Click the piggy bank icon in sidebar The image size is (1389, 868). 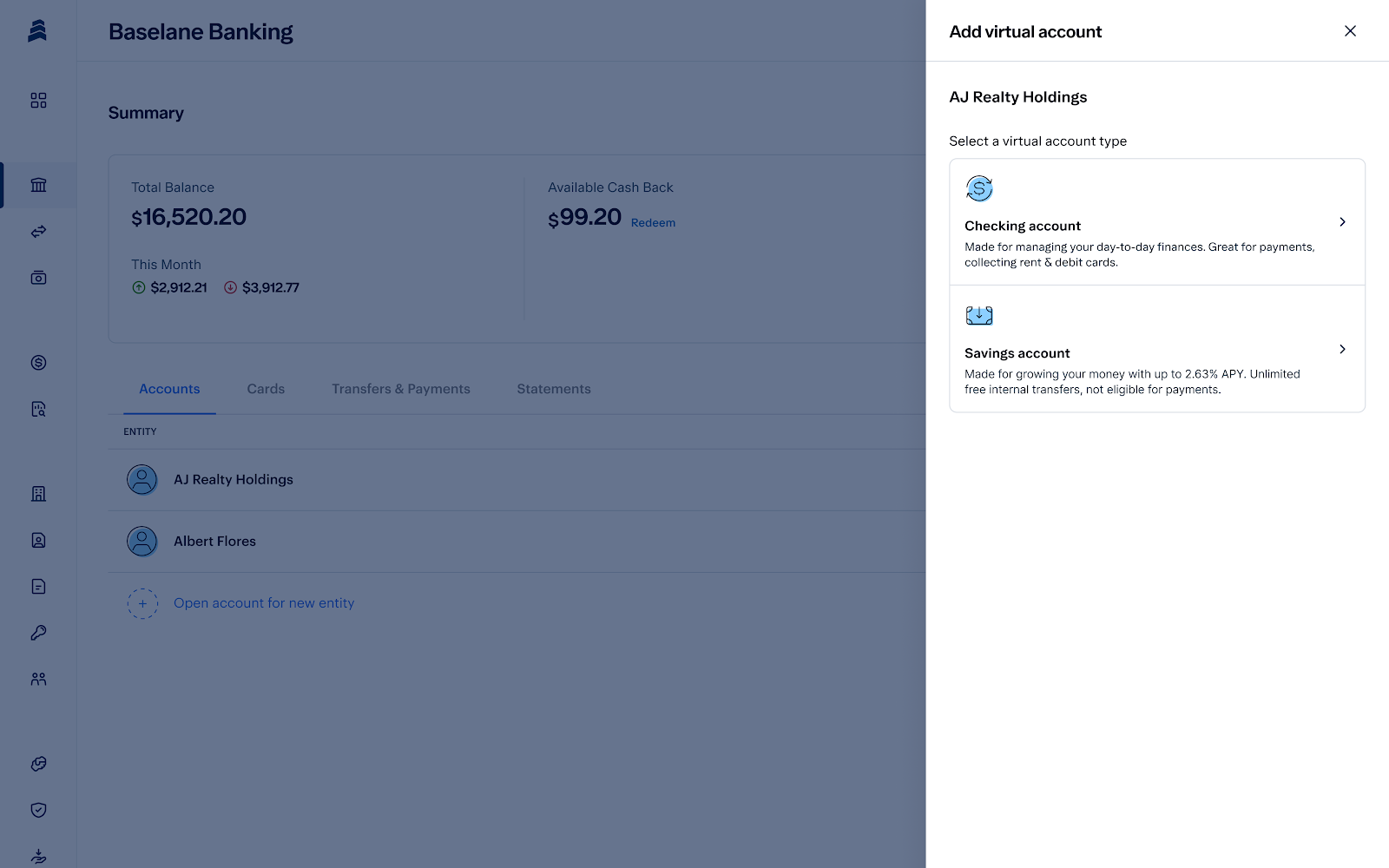pos(38,764)
